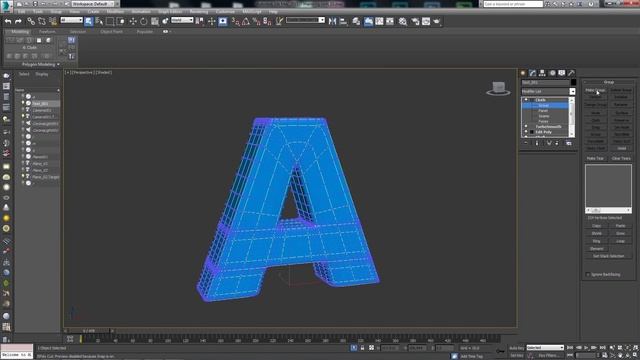The height and width of the screenshot is (360, 640).
Task: Switch to the Populate ribbon tab
Action: [x=144, y=31]
